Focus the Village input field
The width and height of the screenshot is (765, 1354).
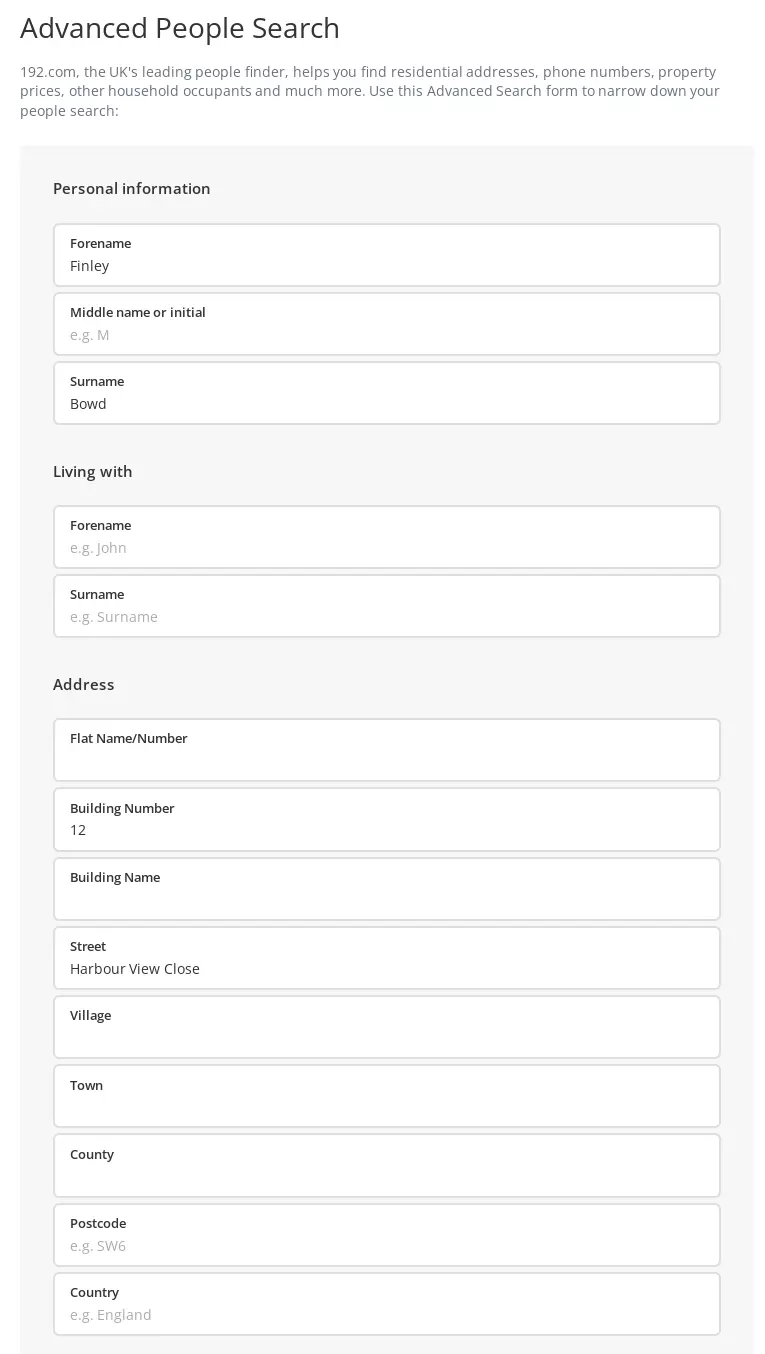(x=386, y=1027)
